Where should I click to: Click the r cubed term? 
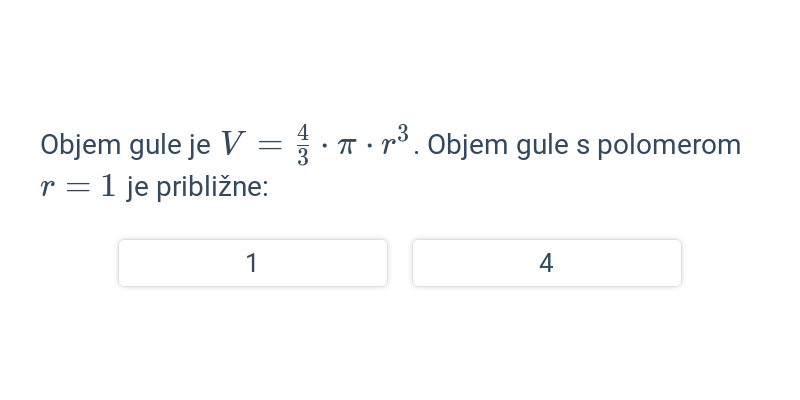[395, 141]
